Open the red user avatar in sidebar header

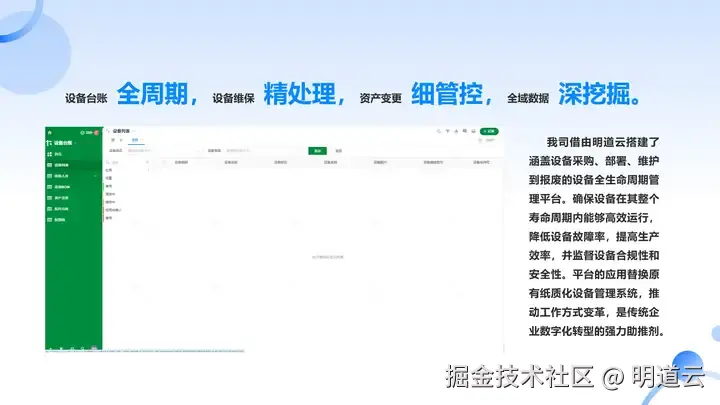point(96,133)
